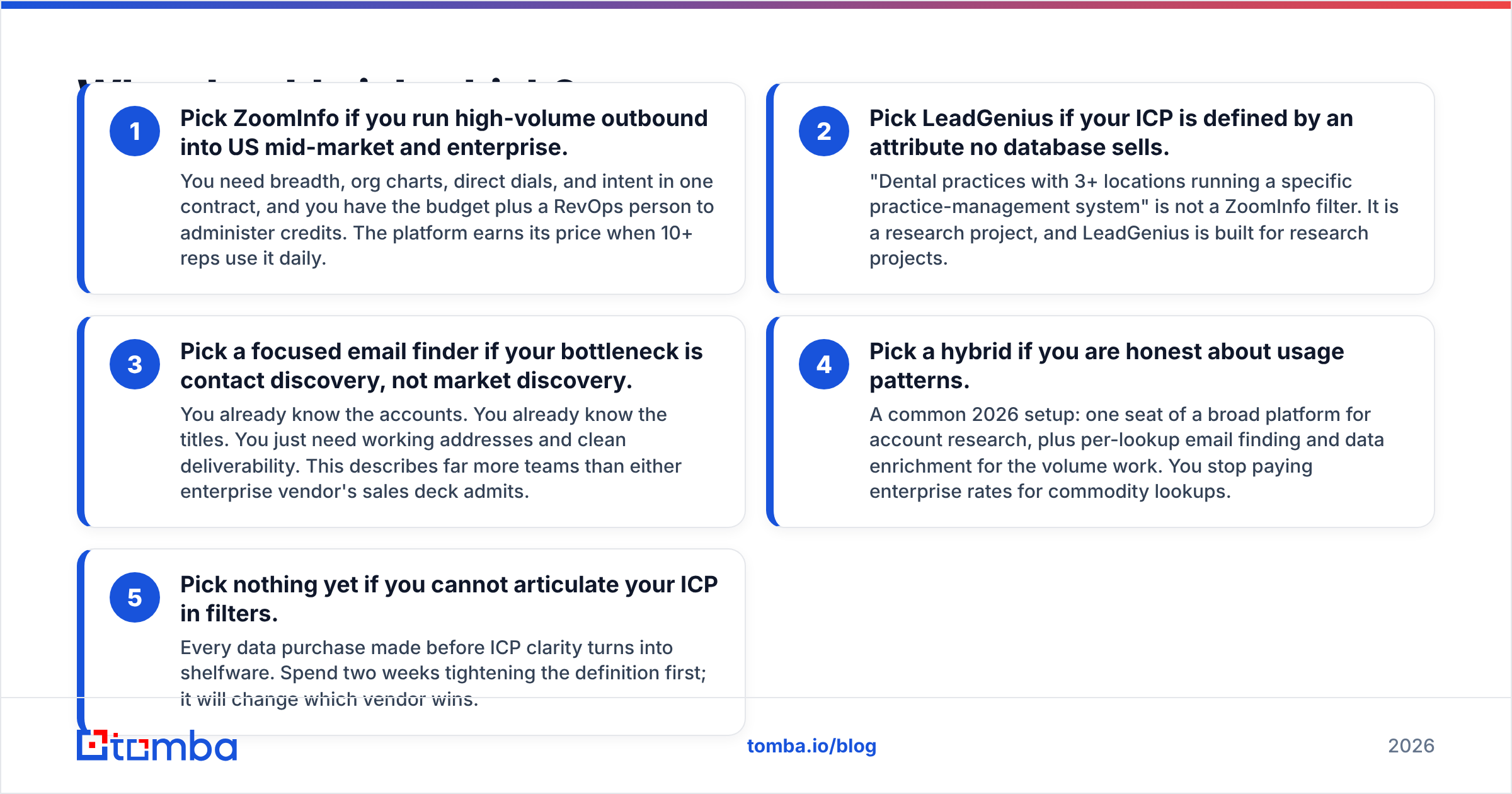The image size is (1512, 794).
Task: Click the number 4 badge beside the hybrid heading
Action: coord(824,364)
